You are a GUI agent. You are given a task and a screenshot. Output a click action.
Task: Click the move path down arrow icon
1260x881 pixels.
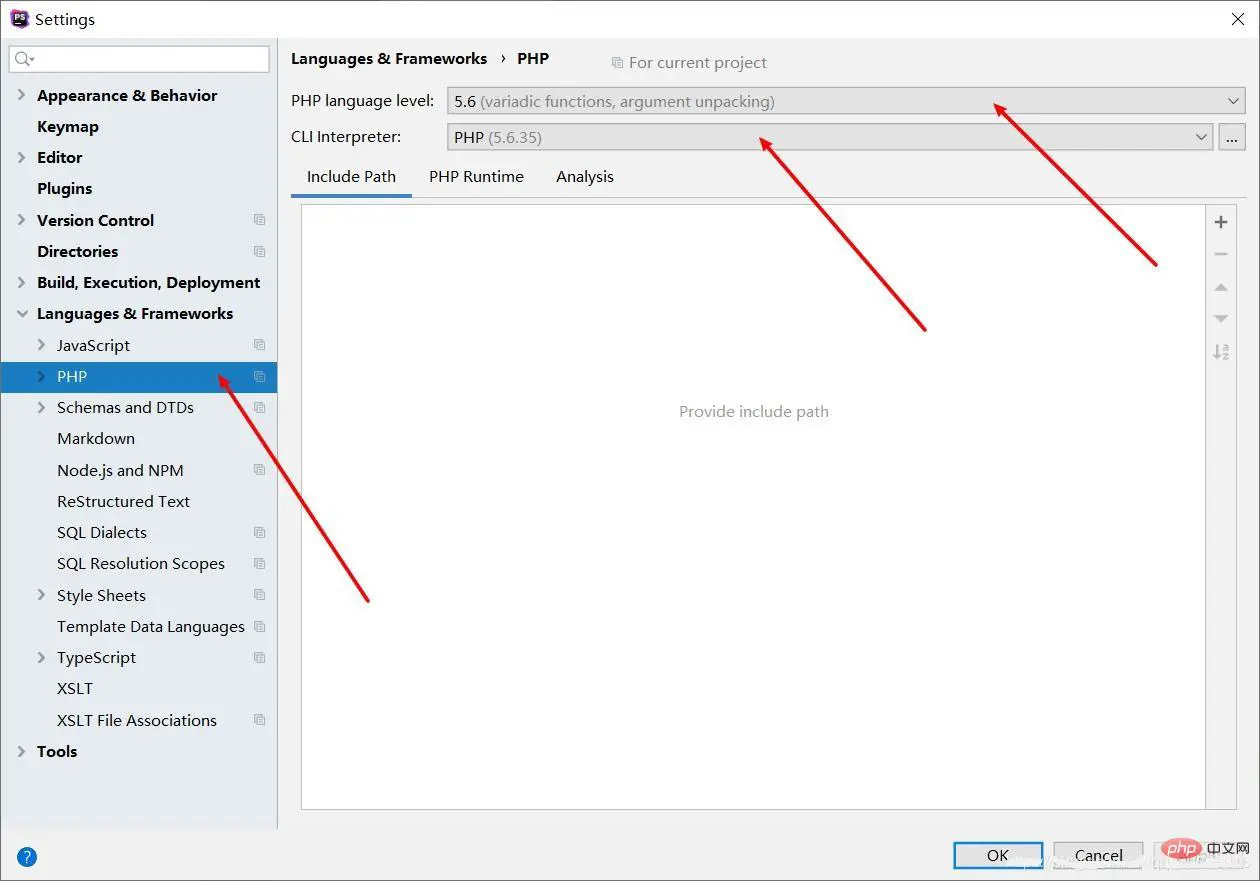point(1220,319)
